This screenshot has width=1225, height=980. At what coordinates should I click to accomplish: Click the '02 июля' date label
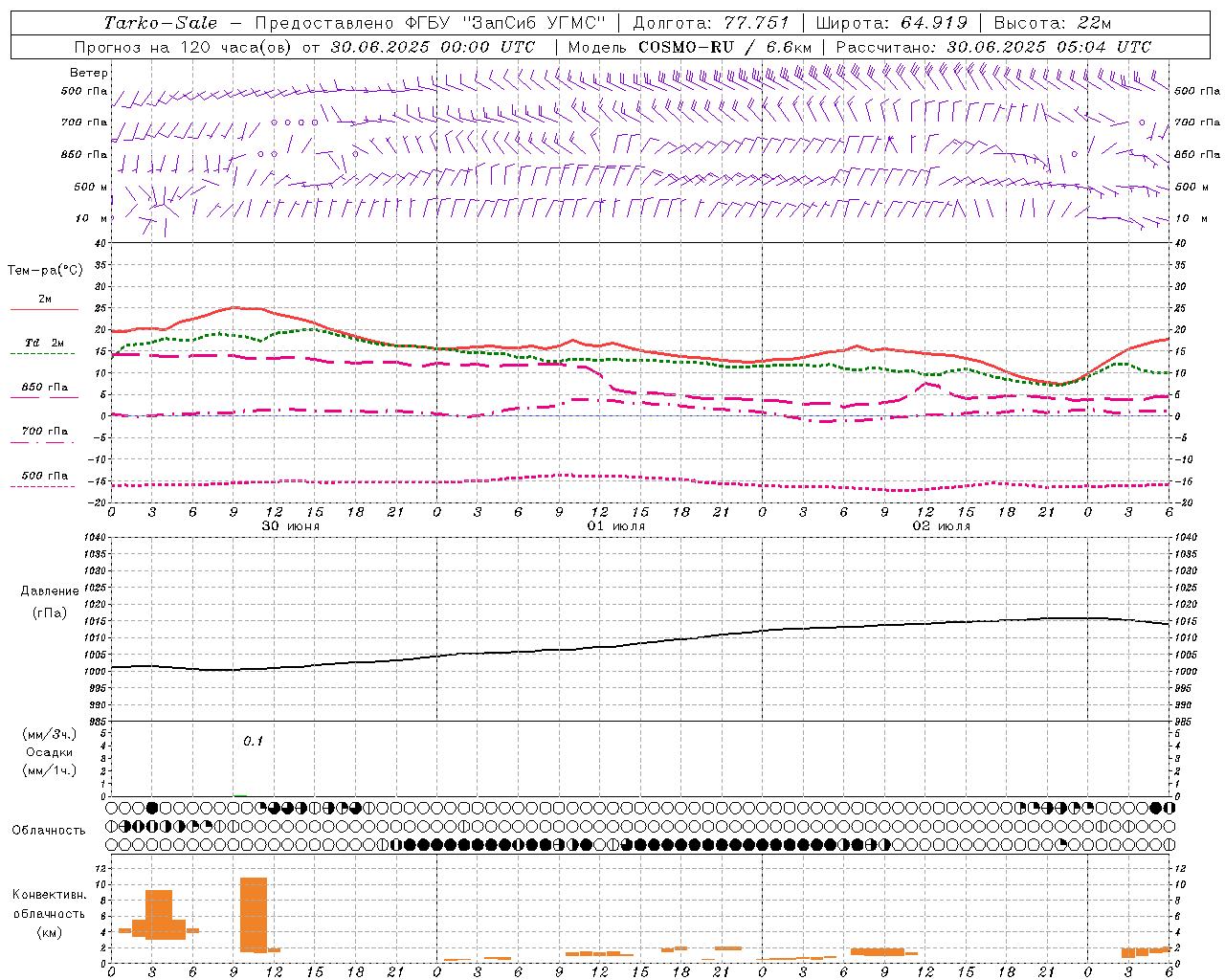942,526
